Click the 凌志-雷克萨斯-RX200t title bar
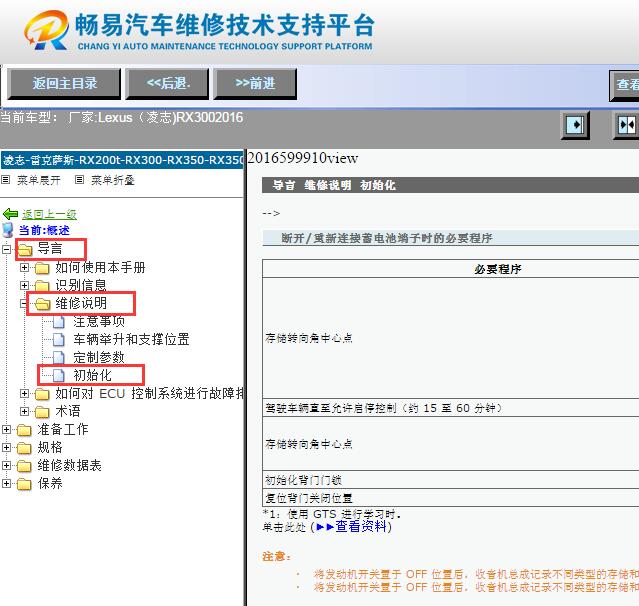Viewport: 639px width, 606px height. pos(122,160)
